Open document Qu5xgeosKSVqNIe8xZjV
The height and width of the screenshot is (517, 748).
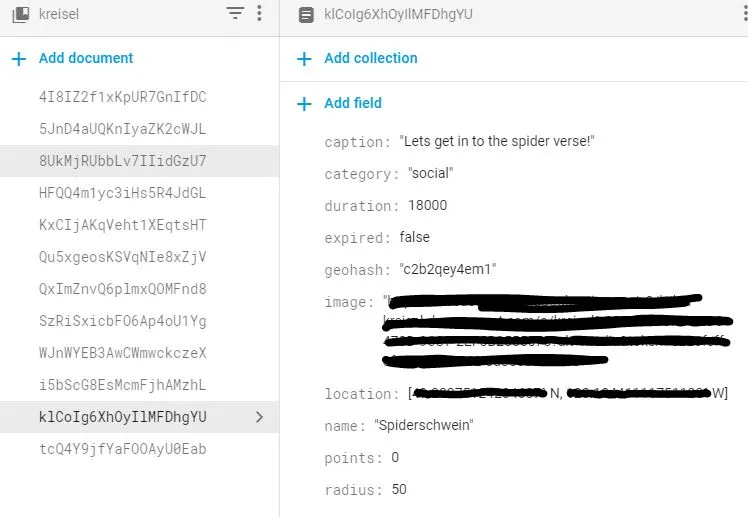(x=122, y=257)
